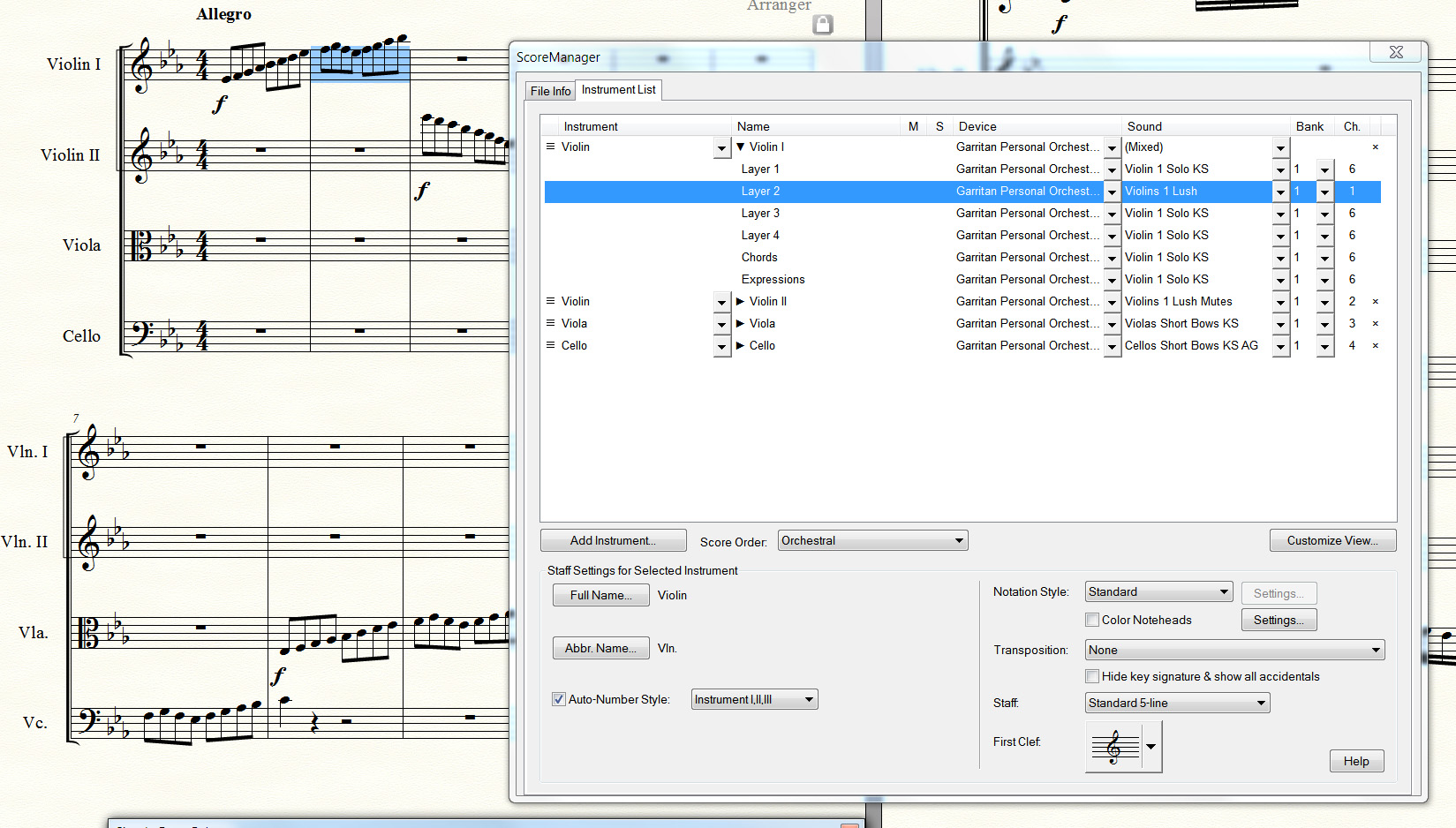
Task: Click the x mark in Violin I row
Action: click(x=1375, y=147)
